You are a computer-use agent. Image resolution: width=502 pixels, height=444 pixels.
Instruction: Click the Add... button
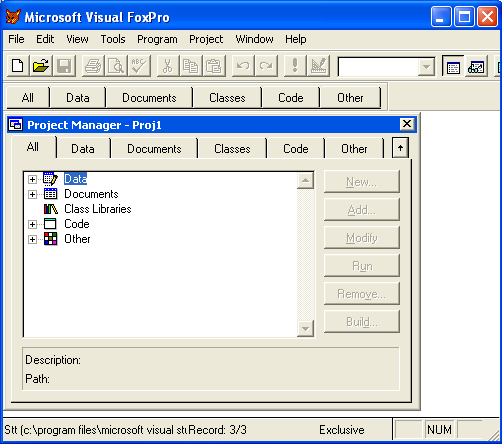(362, 210)
